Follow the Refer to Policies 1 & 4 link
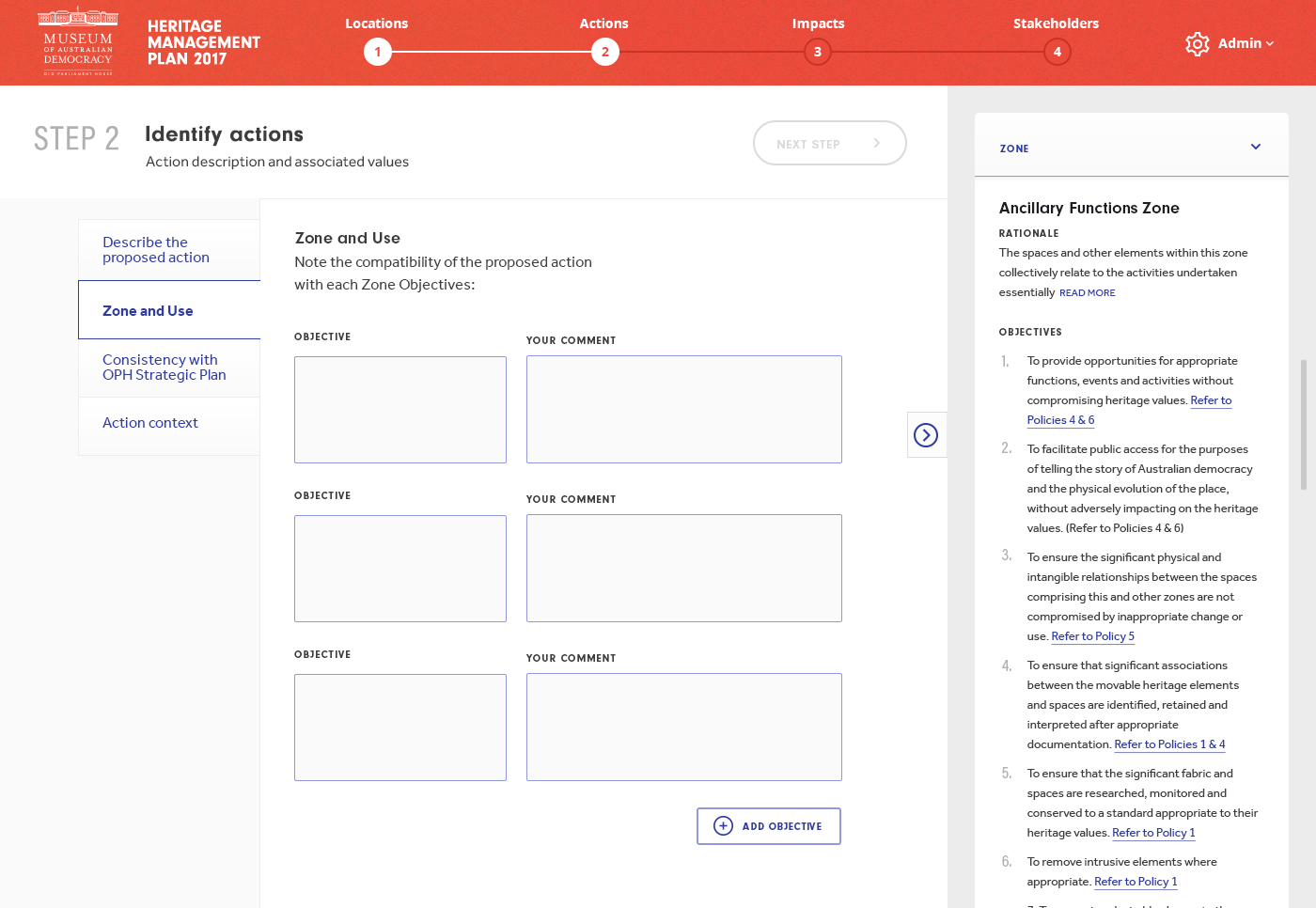This screenshot has height=908, width=1316. (x=1169, y=744)
